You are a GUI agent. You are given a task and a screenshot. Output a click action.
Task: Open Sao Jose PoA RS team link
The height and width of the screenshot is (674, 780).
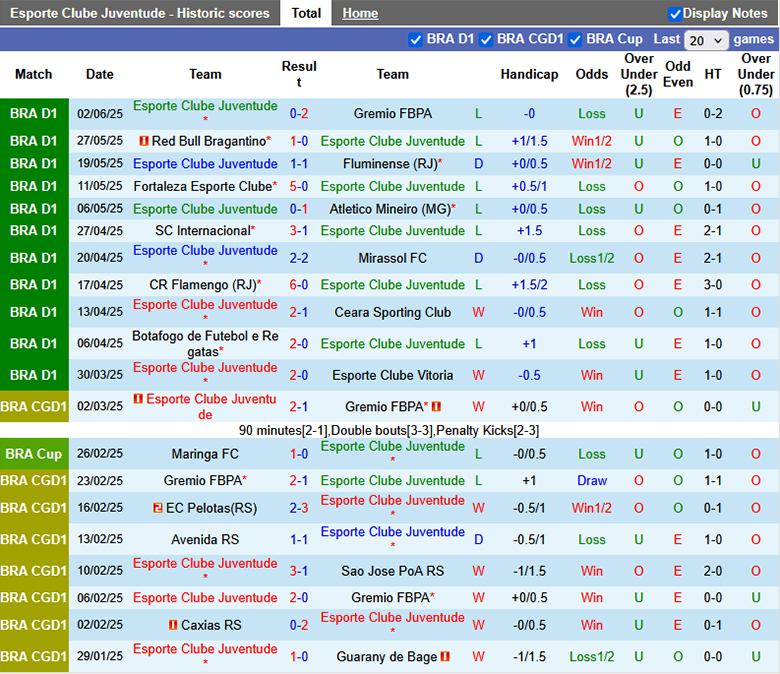click(392, 571)
